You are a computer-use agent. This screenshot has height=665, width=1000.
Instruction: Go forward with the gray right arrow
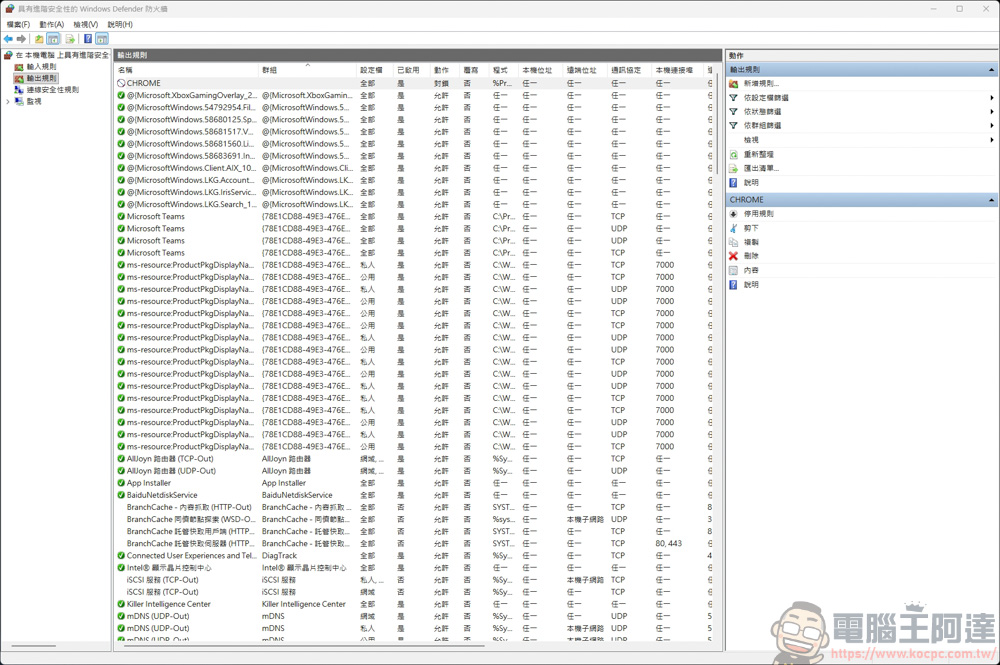(x=22, y=39)
